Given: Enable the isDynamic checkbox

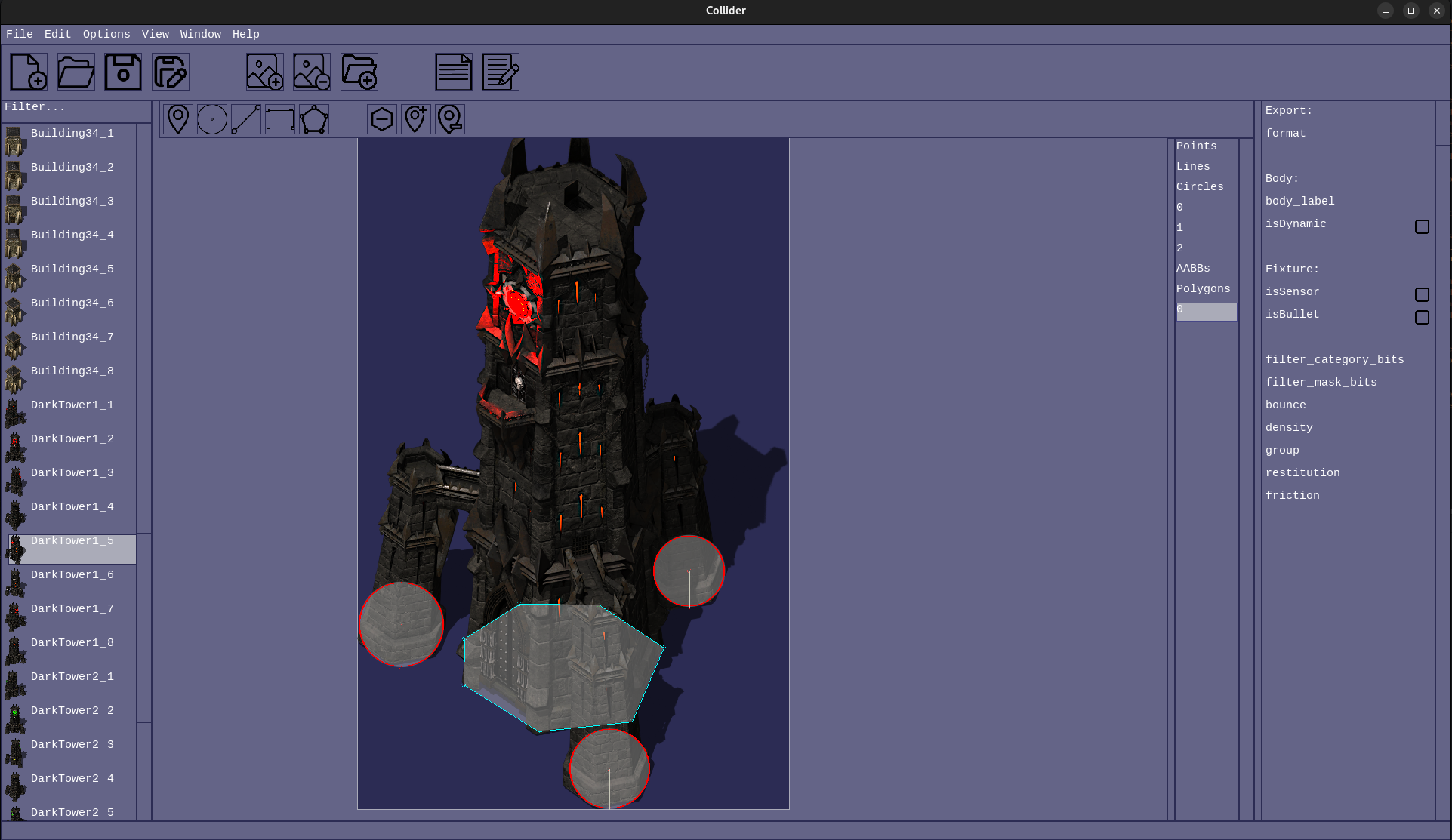Looking at the screenshot, I should (x=1422, y=226).
